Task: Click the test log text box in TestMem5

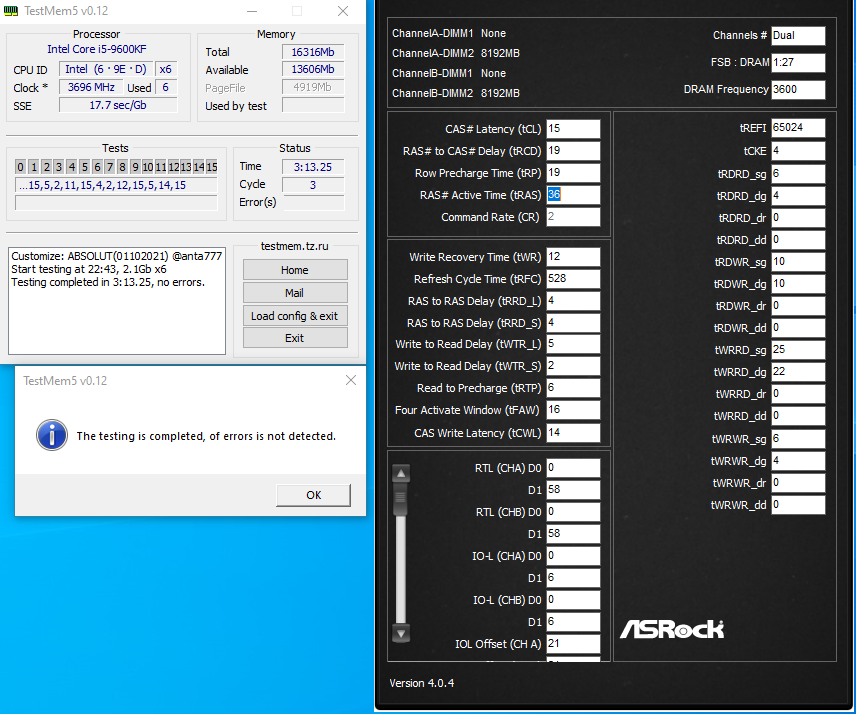Action: tap(117, 301)
